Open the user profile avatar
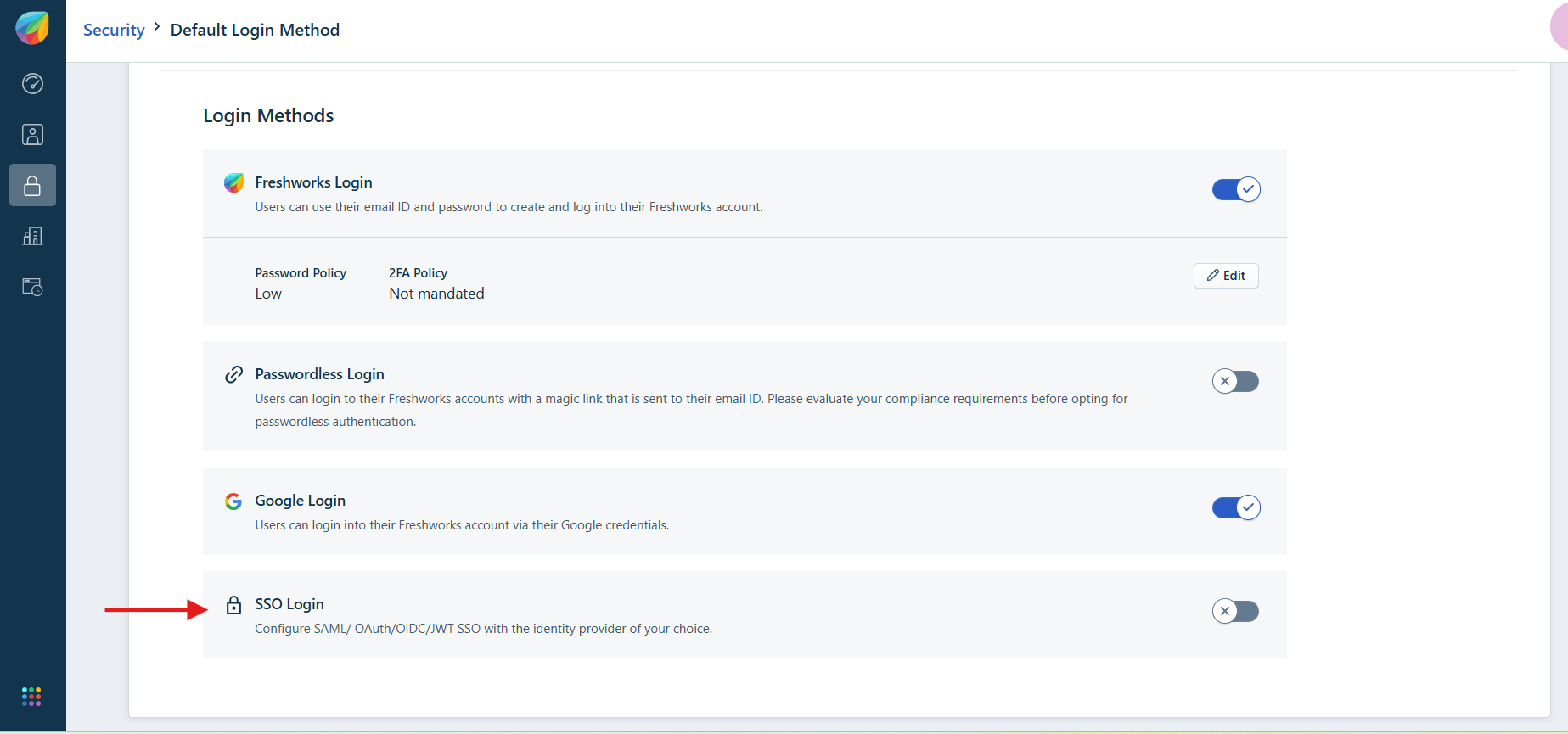Image resolution: width=1568 pixels, height=734 pixels. pyautogui.click(x=1560, y=27)
